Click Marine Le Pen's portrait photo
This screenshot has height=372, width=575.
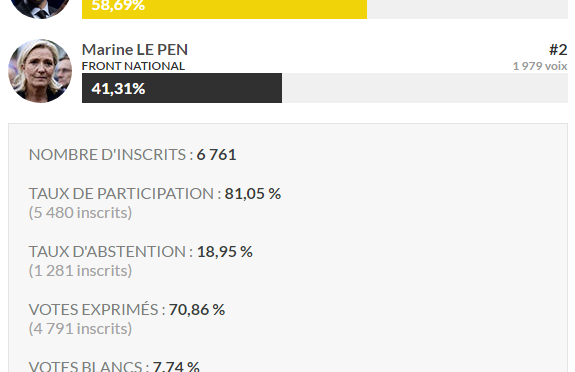point(40,71)
